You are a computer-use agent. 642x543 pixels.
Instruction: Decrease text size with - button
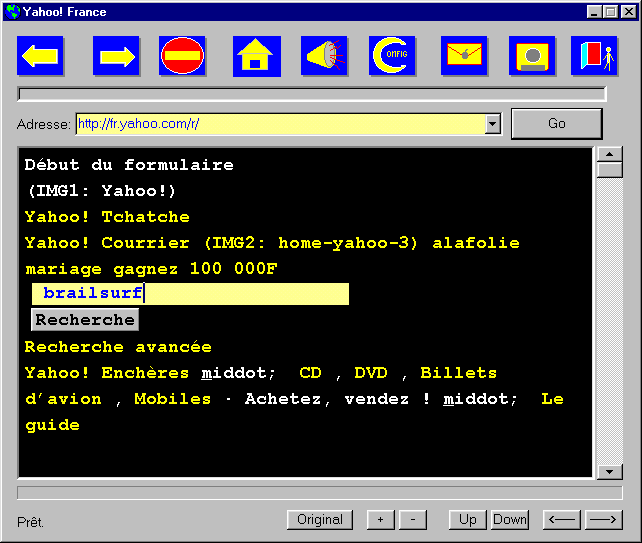(x=413, y=520)
